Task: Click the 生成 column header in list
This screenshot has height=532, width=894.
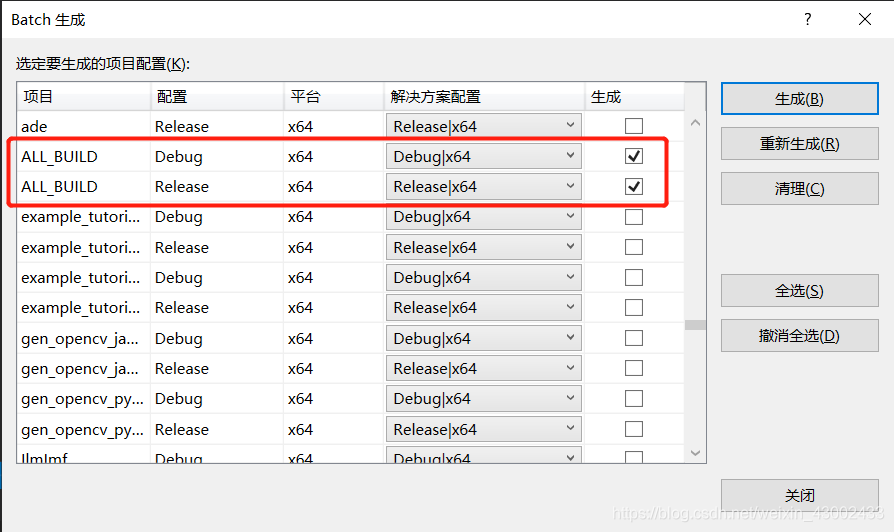Action: [x=635, y=96]
